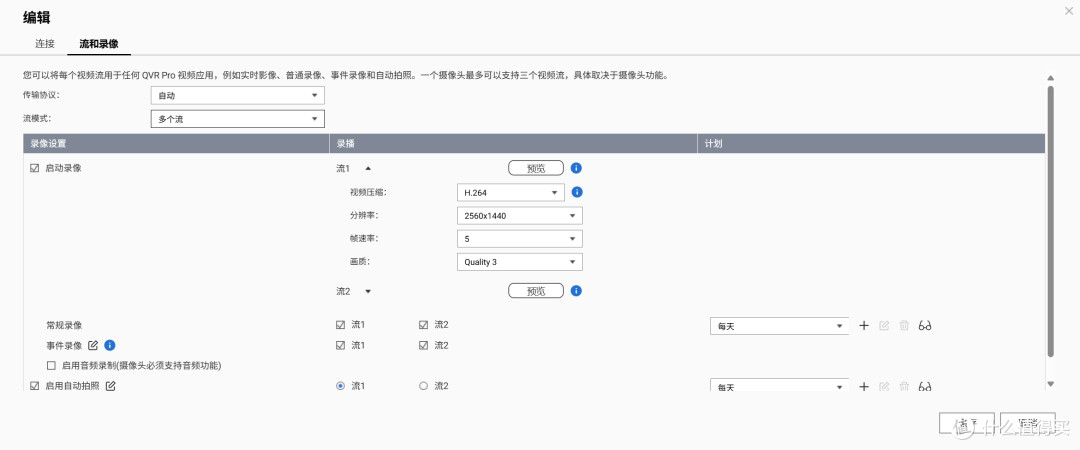This screenshot has height=450, width=1080.
Task: Toggle the 启动录像 checkbox
Action: [34, 167]
